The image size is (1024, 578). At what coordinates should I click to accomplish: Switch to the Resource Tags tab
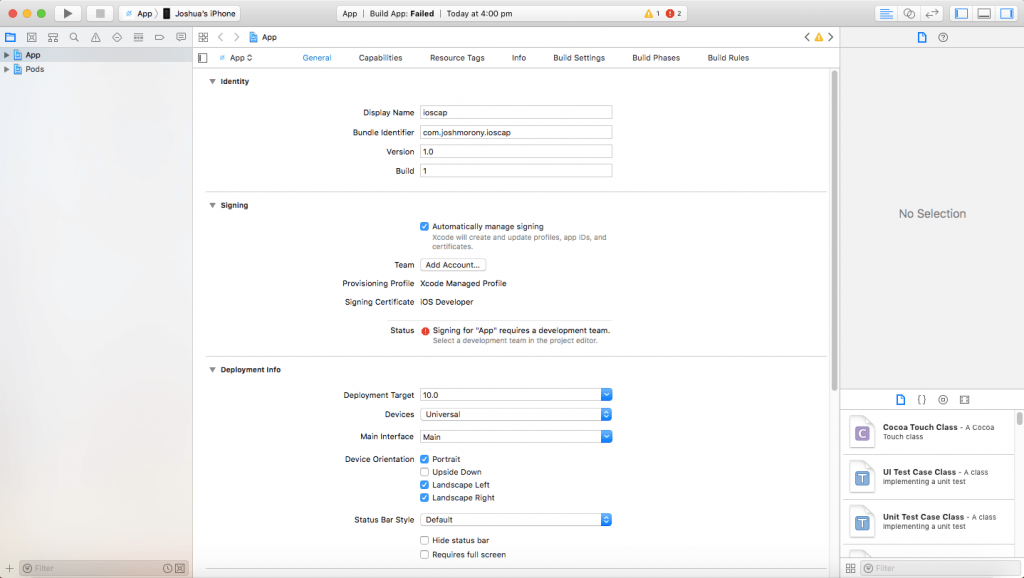tap(457, 57)
